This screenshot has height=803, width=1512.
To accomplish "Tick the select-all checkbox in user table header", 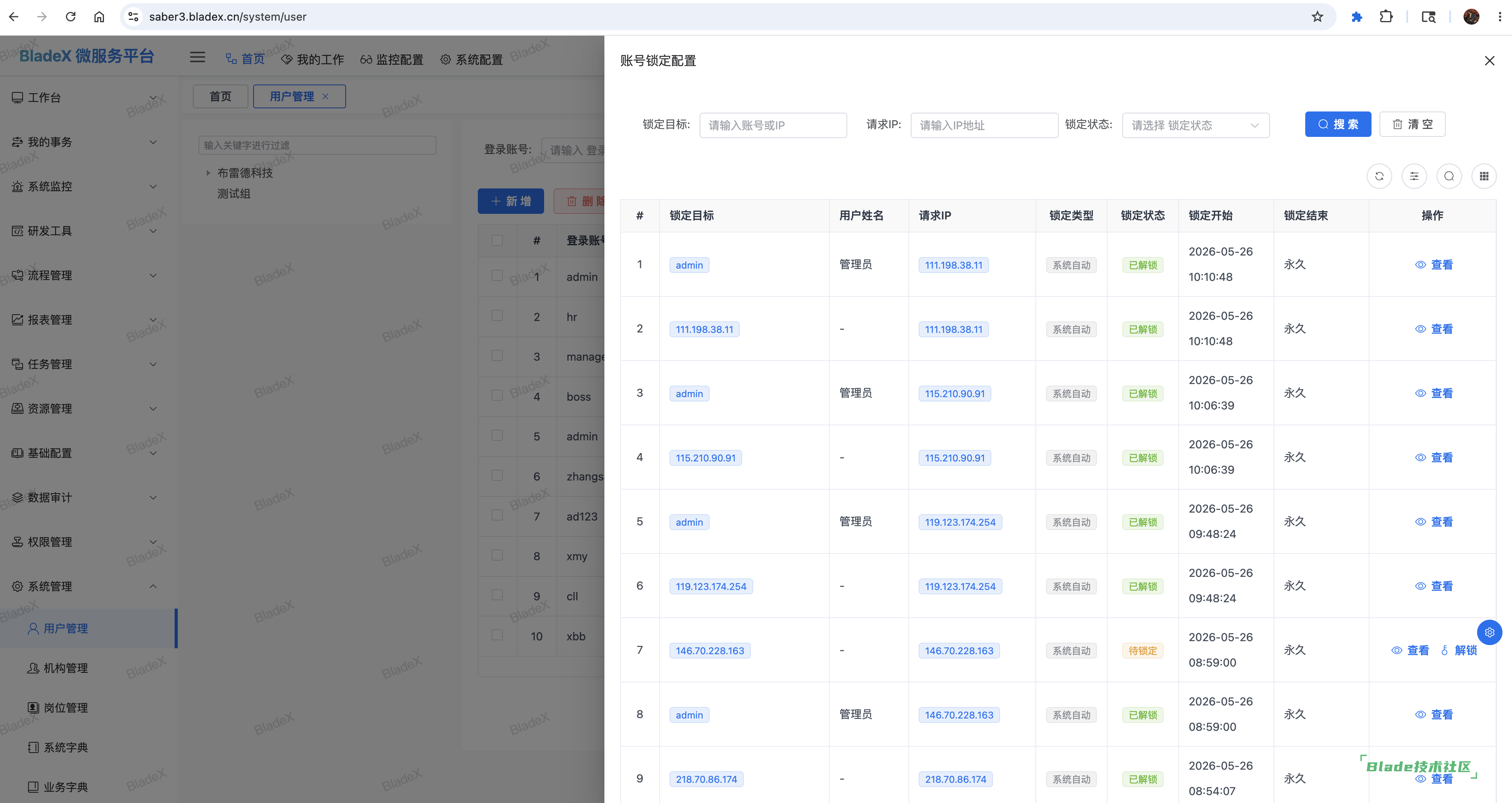I will 497,240.
